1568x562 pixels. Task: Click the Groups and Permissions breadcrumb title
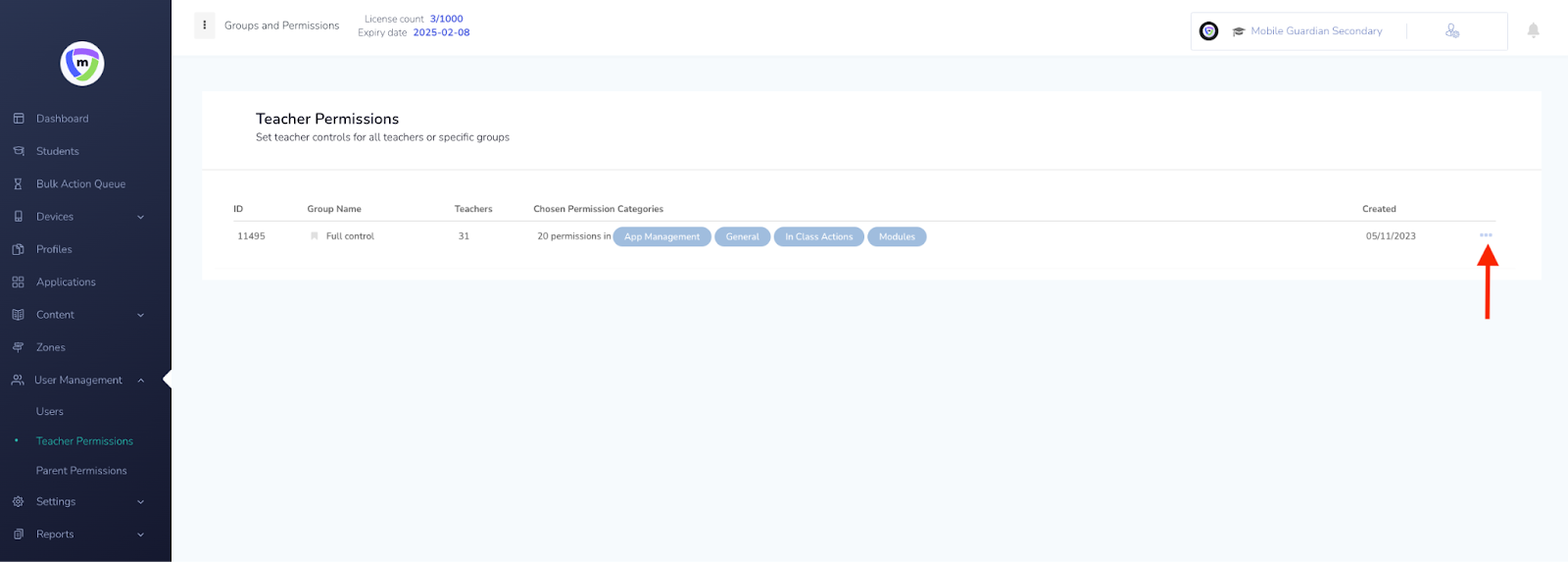point(281,26)
